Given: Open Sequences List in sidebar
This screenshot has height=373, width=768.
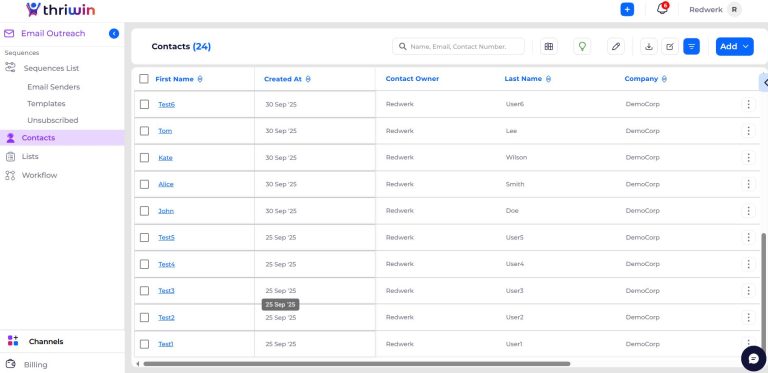Looking at the screenshot, I should (x=51, y=68).
